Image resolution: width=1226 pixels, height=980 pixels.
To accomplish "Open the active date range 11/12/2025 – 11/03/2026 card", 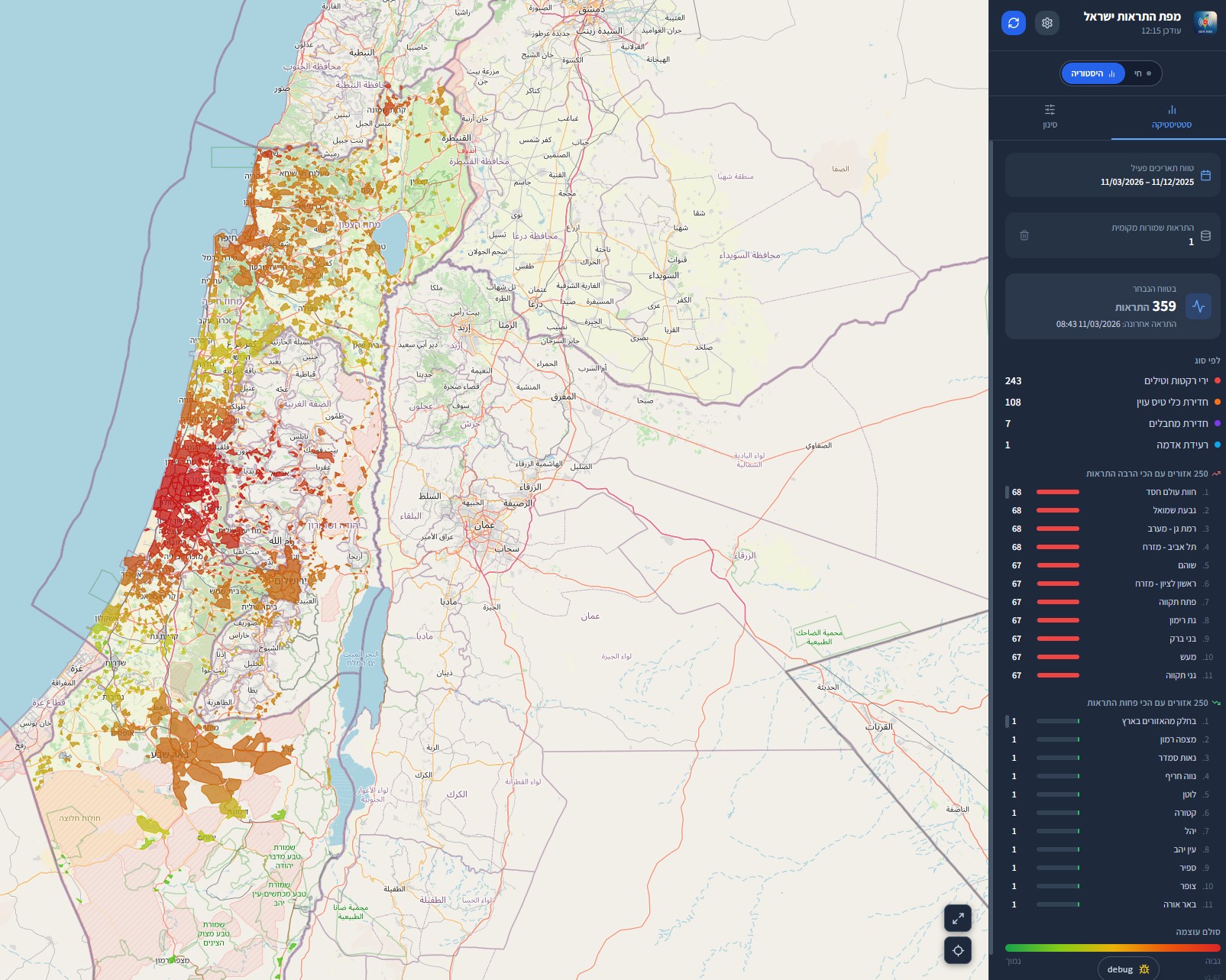I will coord(1112,175).
